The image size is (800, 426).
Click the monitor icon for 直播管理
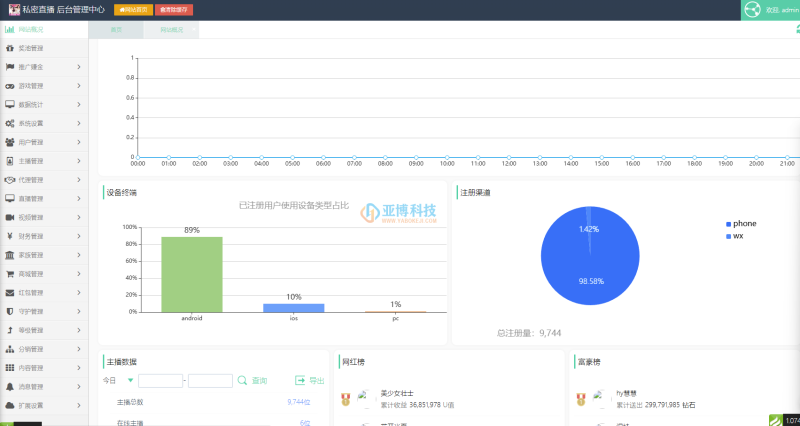(9, 198)
